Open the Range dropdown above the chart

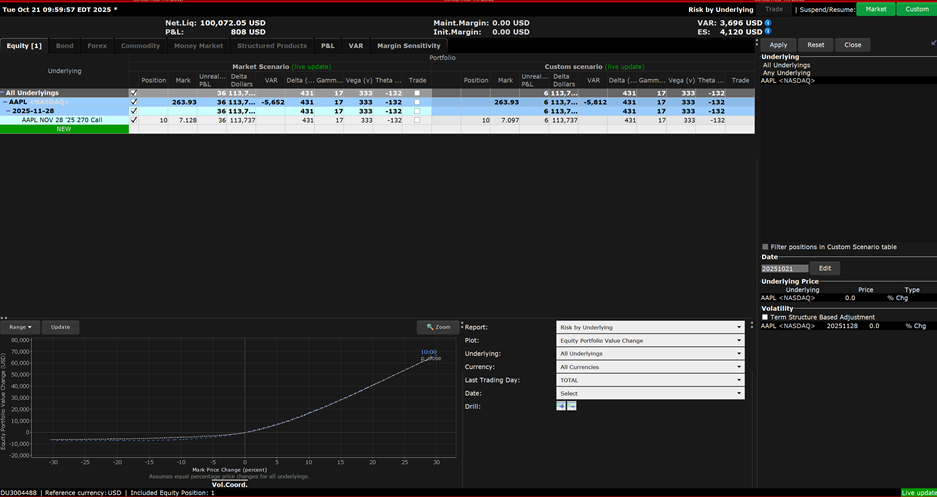coord(20,327)
